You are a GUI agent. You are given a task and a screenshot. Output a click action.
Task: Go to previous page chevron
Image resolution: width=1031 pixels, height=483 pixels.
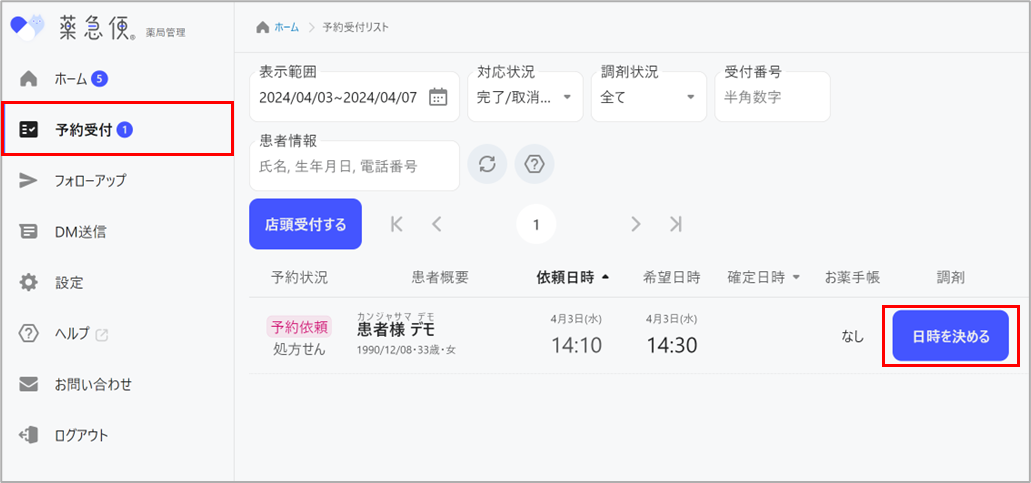437,224
